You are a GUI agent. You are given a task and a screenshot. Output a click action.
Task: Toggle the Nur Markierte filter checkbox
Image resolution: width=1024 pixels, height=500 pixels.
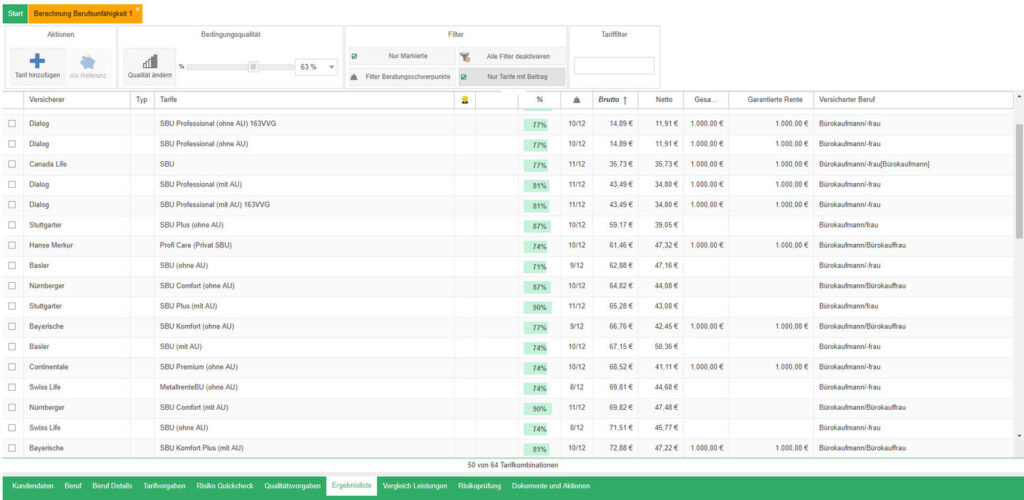click(354, 57)
